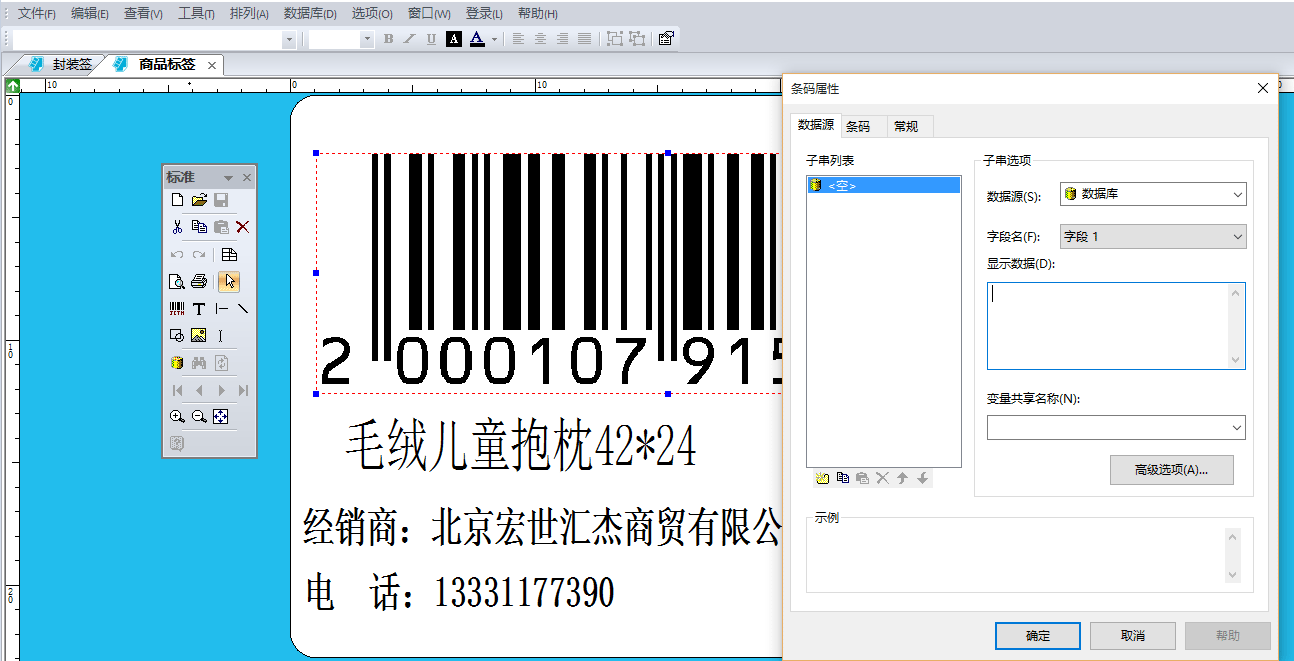Open the font name dropdown
1294x661 pixels.
(x=289, y=40)
